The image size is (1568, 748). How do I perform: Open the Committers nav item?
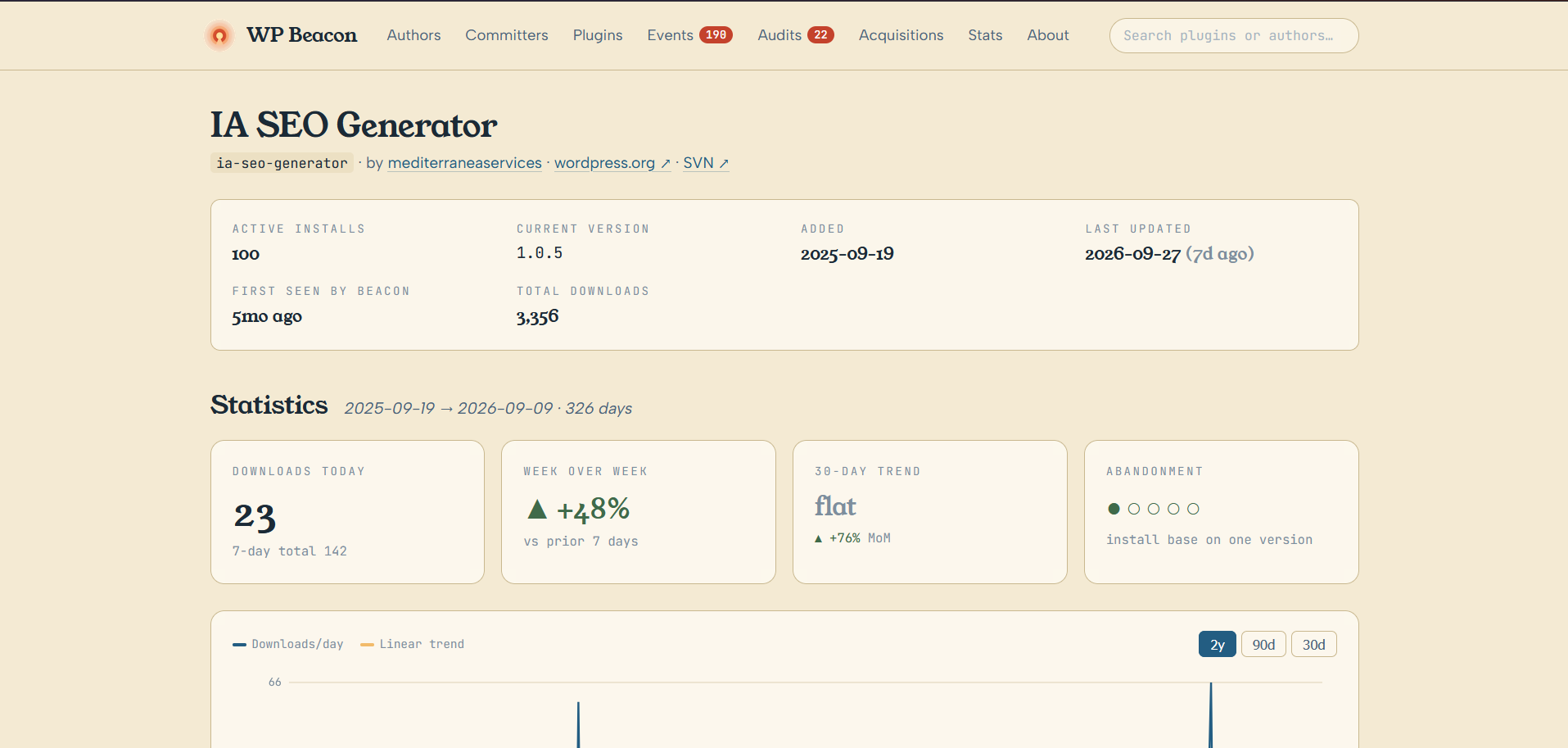point(507,35)
